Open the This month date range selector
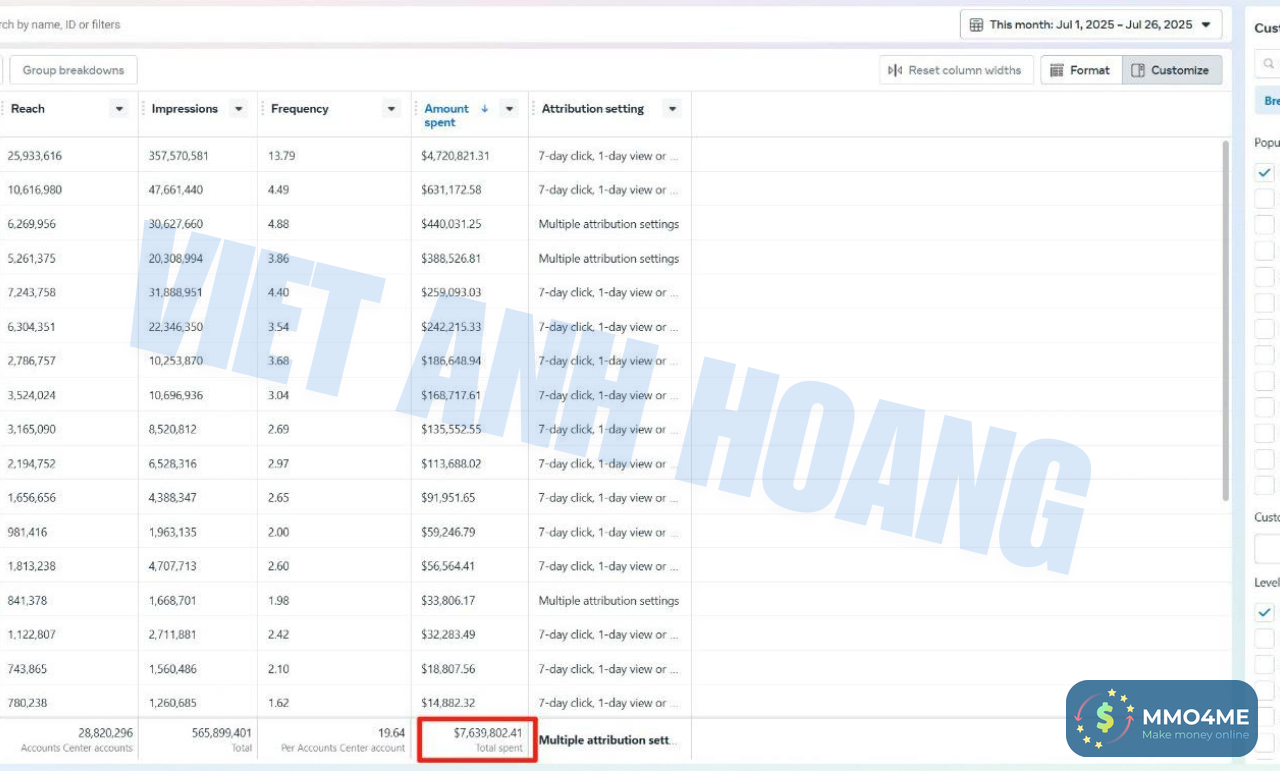This screenshot has height=771, width=1280. point(1091,25)
